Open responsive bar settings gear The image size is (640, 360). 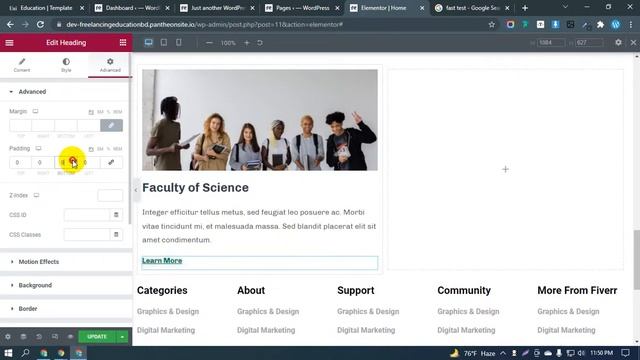[x=618, y=42]
